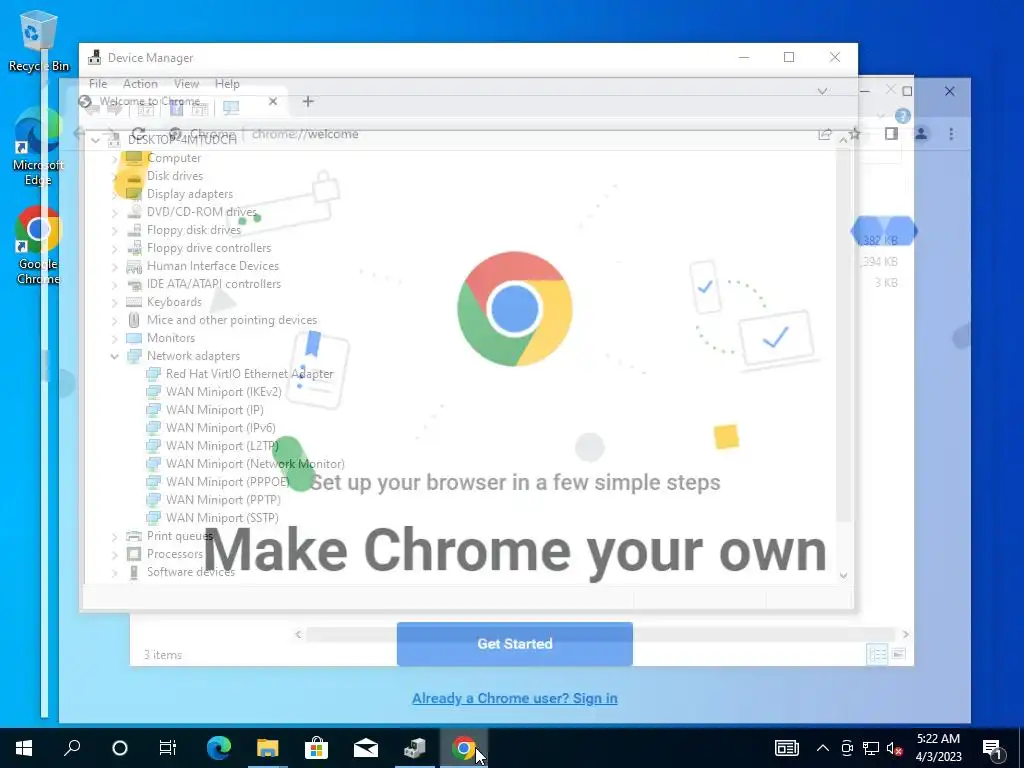Viewport: 1024px width, 768px height.
Task: Click the network tray icon
Action: pos(871,748)
